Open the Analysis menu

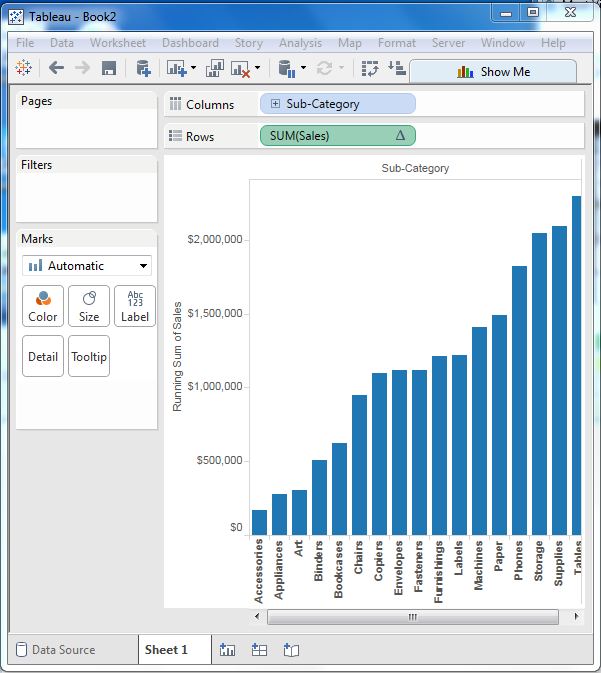pos(300,43)
